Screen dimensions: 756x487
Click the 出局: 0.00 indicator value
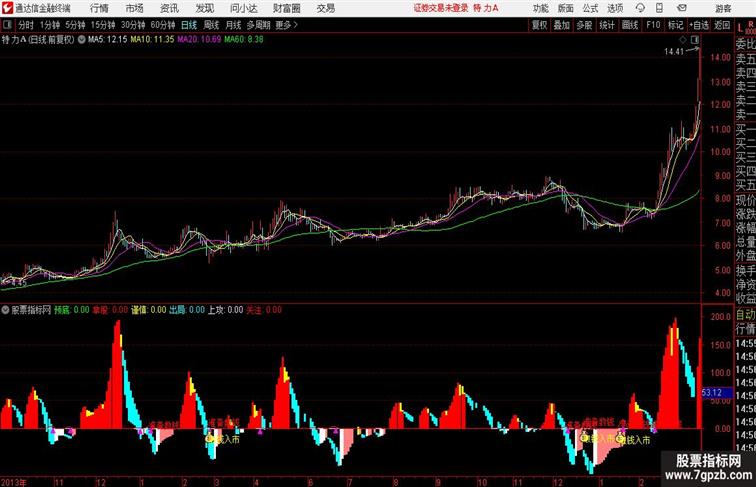click(x=187, y=310)
